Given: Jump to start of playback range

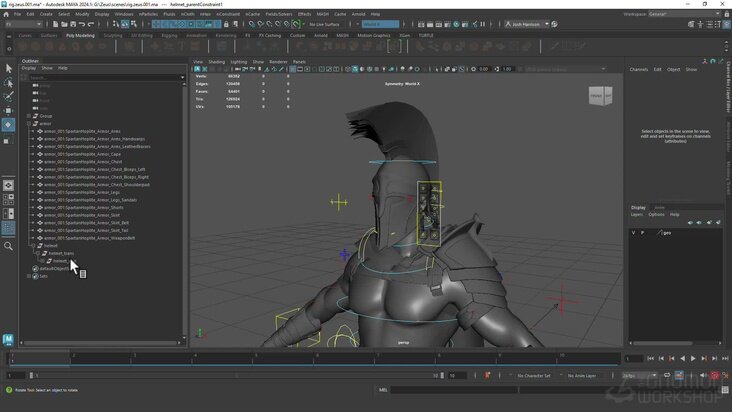Looking at the screenshot, I should [650, 358].
